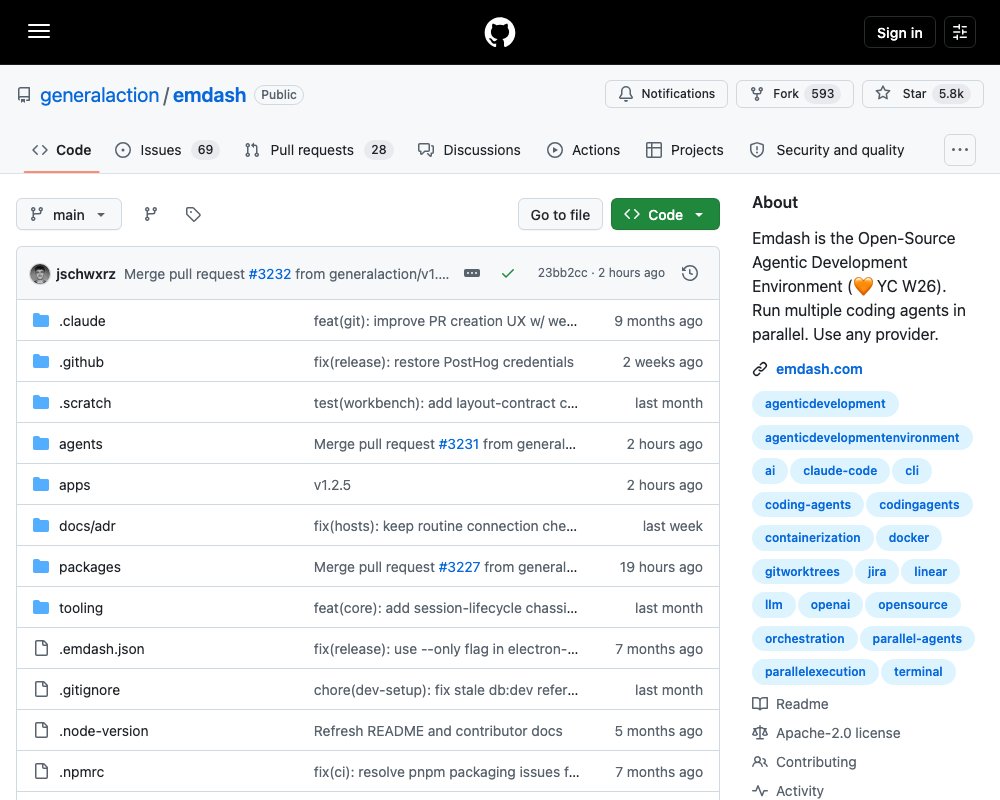Image resolution: width=1000 pixels, height=800 pixels.
Task: View tags via the tag icon
Action: point(193,214)
